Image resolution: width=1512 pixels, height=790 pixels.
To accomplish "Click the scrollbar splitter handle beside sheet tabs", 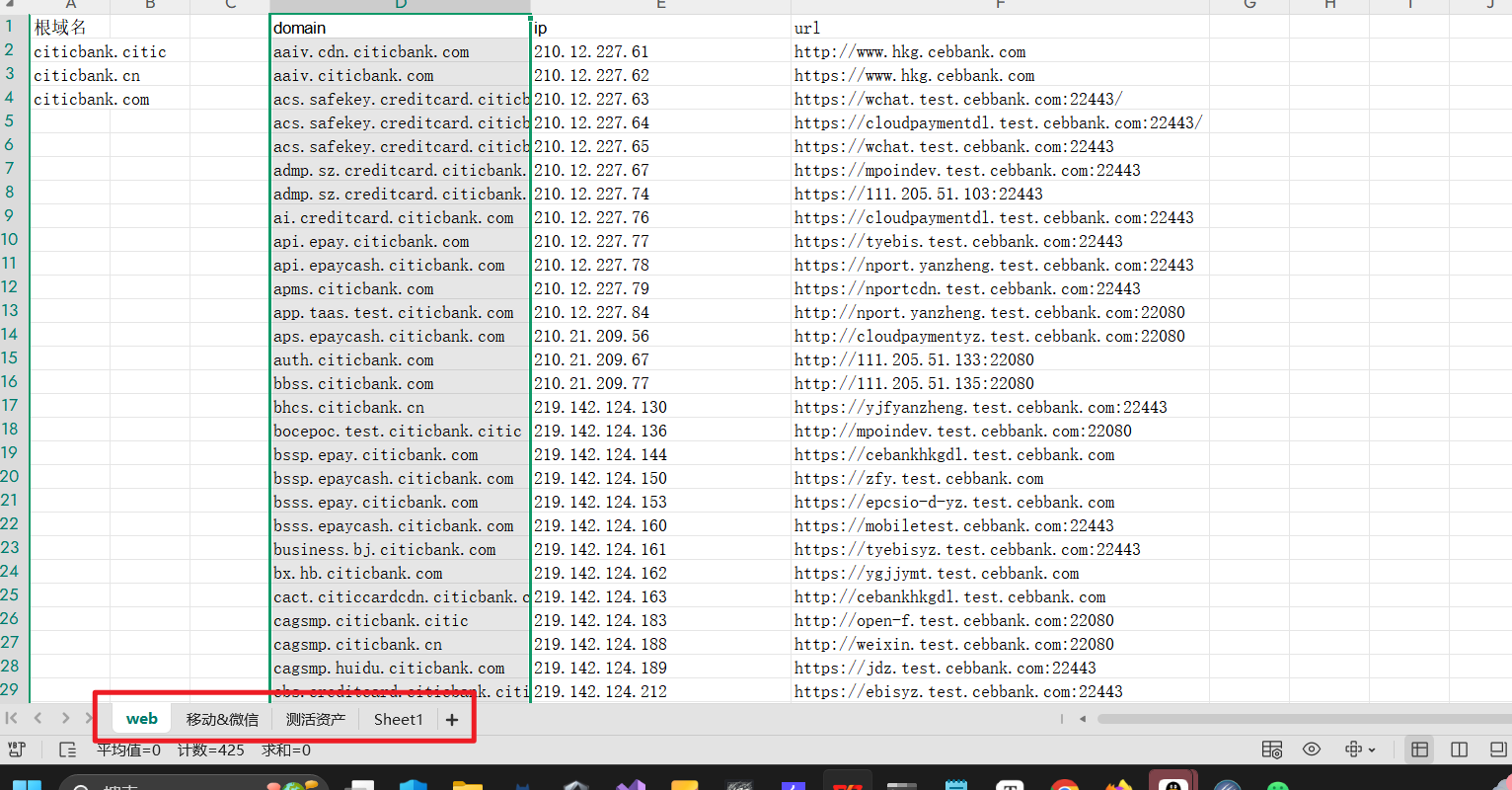I will point(1062,719).
